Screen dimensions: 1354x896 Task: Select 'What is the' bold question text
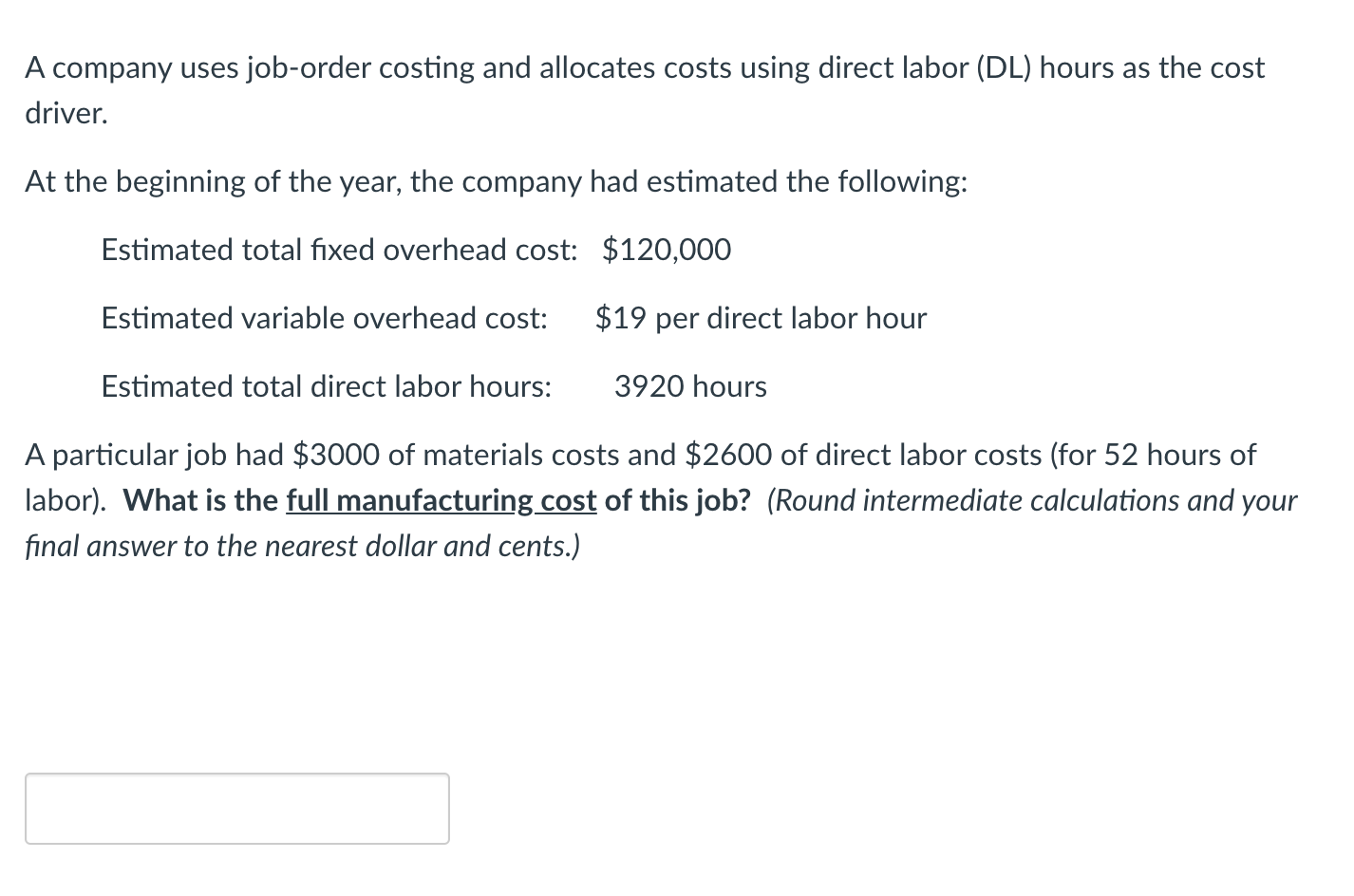click(x=201, y=500)
